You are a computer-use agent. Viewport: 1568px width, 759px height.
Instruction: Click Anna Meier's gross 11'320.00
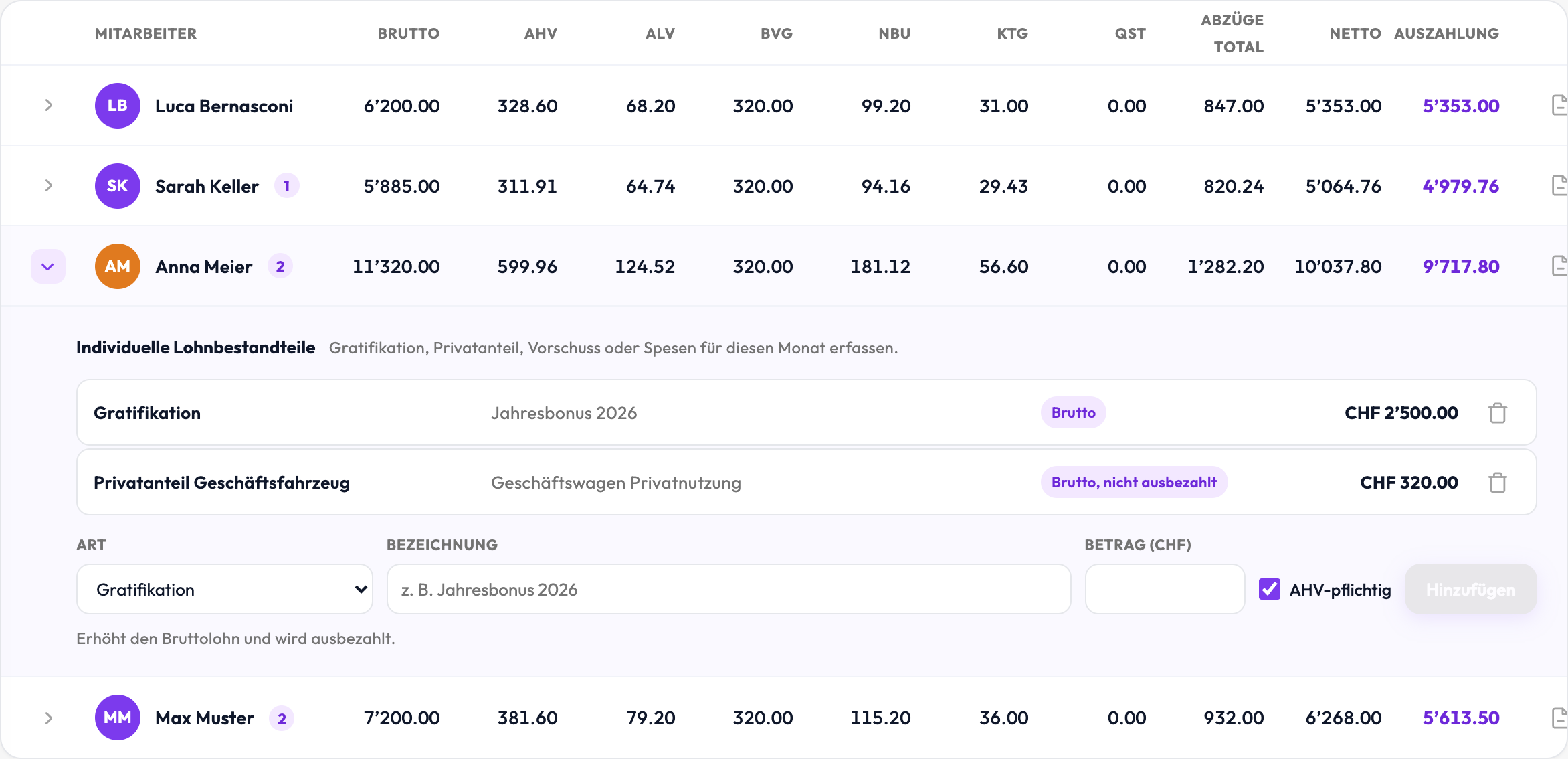pos(396,266)
